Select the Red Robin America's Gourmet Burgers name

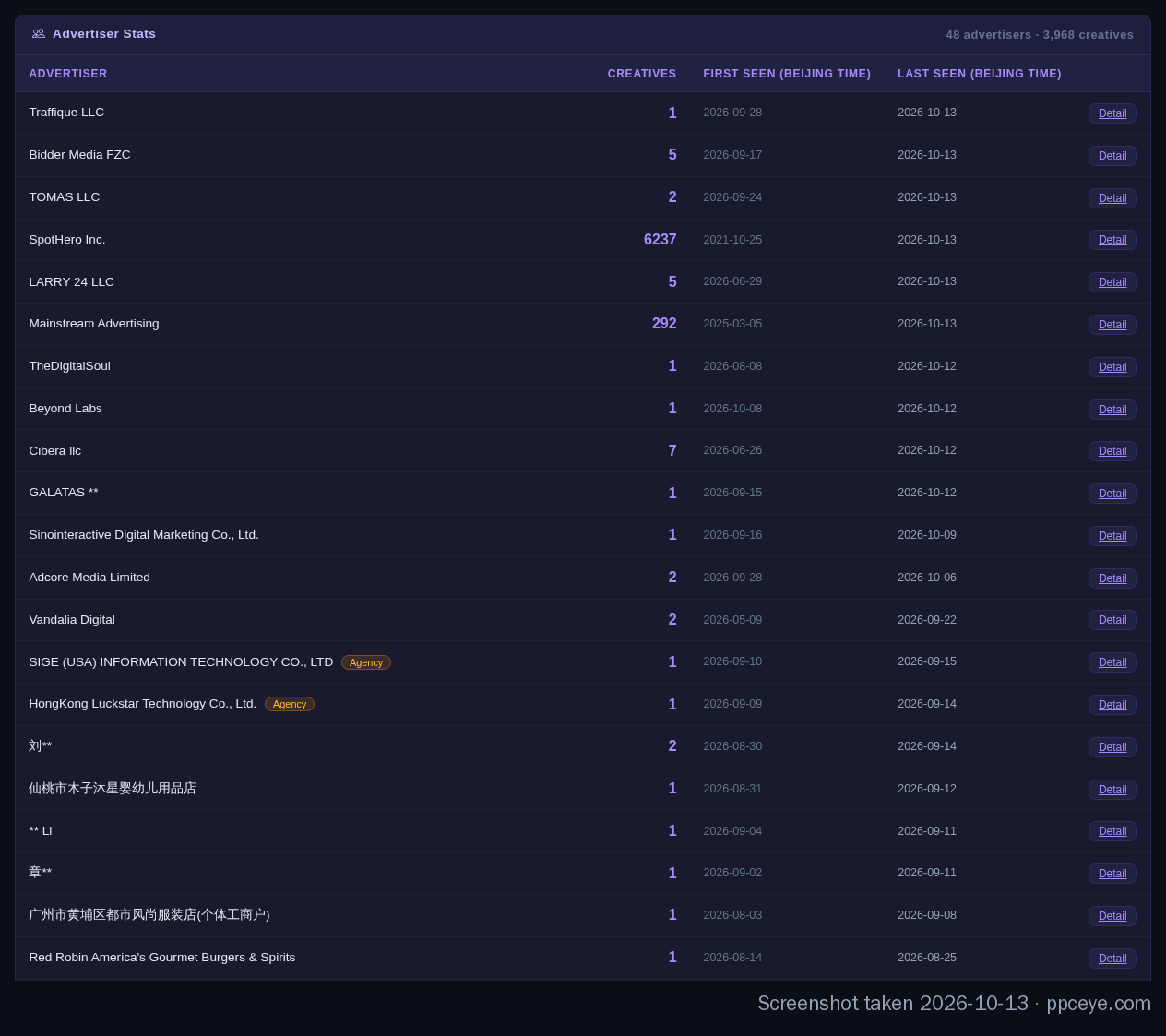pos(162,958)
